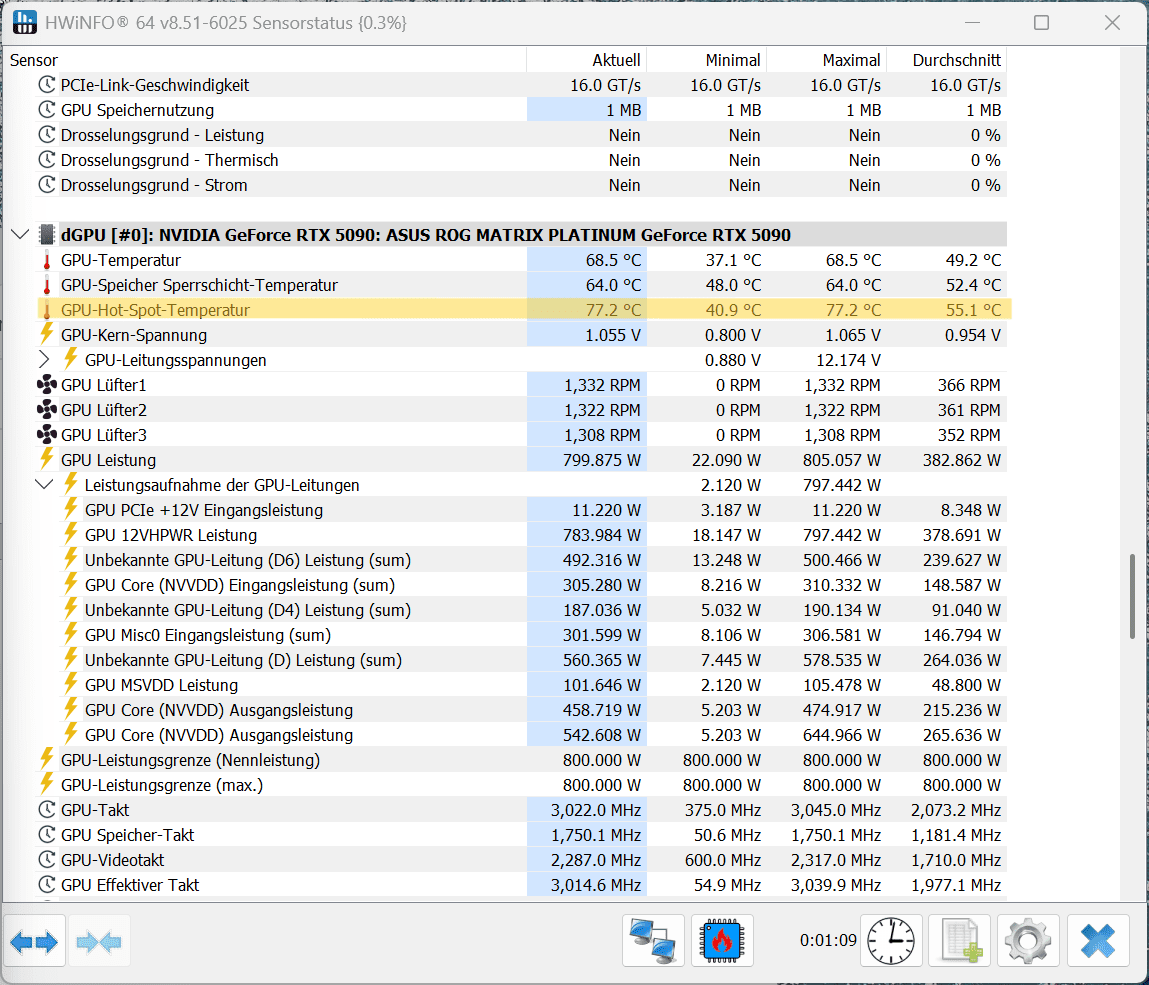Click the fan icon for GPU Lüfter3

tap(47, 435)
